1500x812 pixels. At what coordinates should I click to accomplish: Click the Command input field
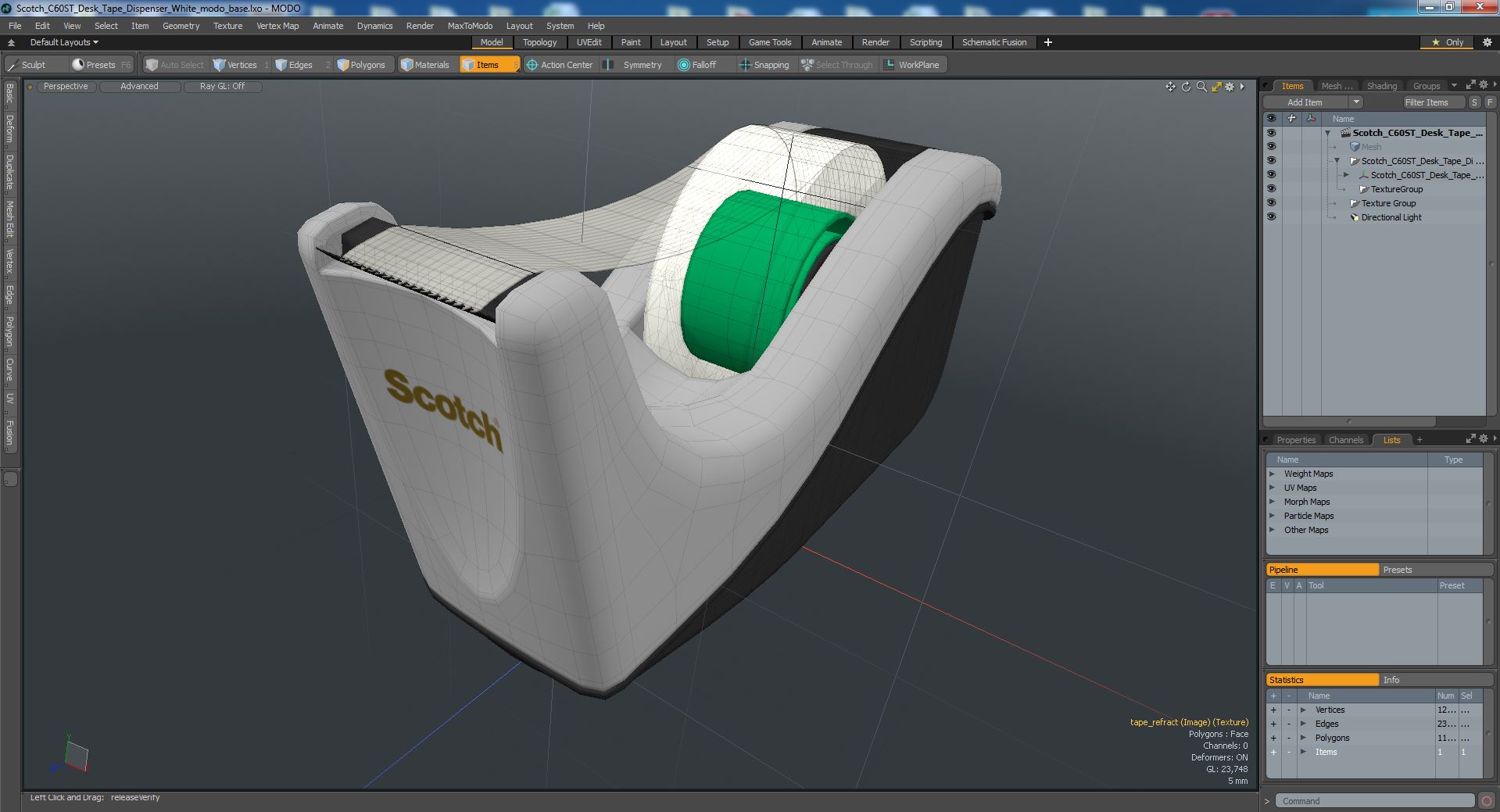(x=1375, y=801)
